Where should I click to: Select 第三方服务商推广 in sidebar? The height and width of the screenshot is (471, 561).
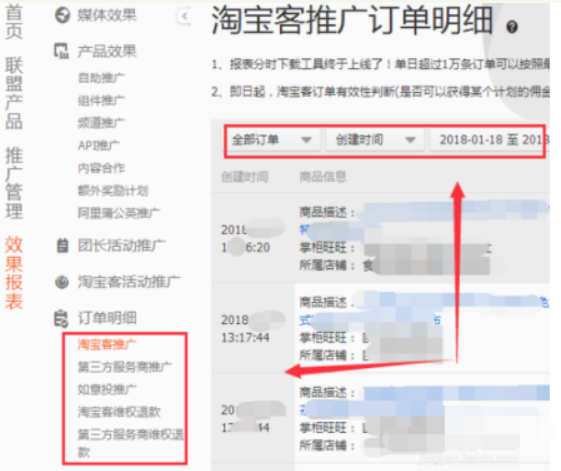(x=124, y=367)
